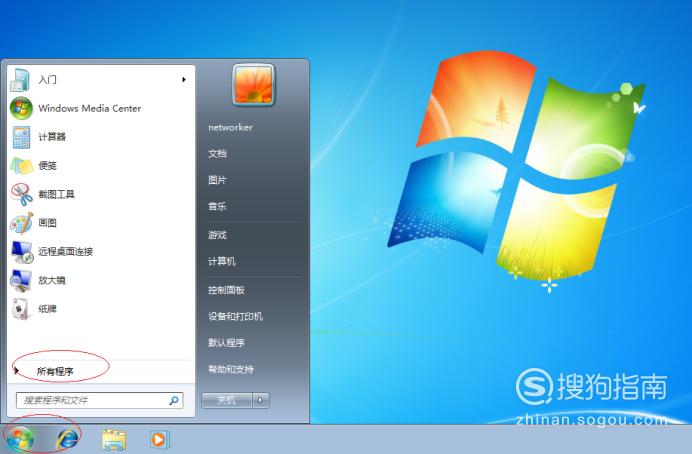Image resolution: width=692 pixels, height=454 pixels.
Task: Select the 画图 text label
Action: click(47, 223)
